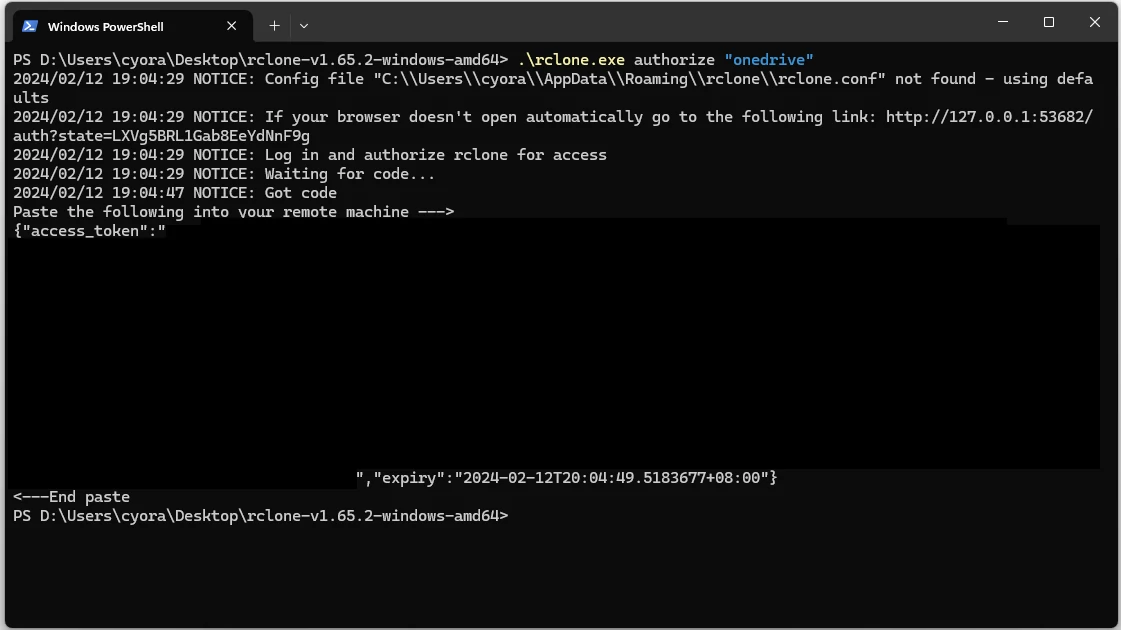Click "Log in and authorize rclone for access"
Screen dimensions: 1121x630
point(435,154)
